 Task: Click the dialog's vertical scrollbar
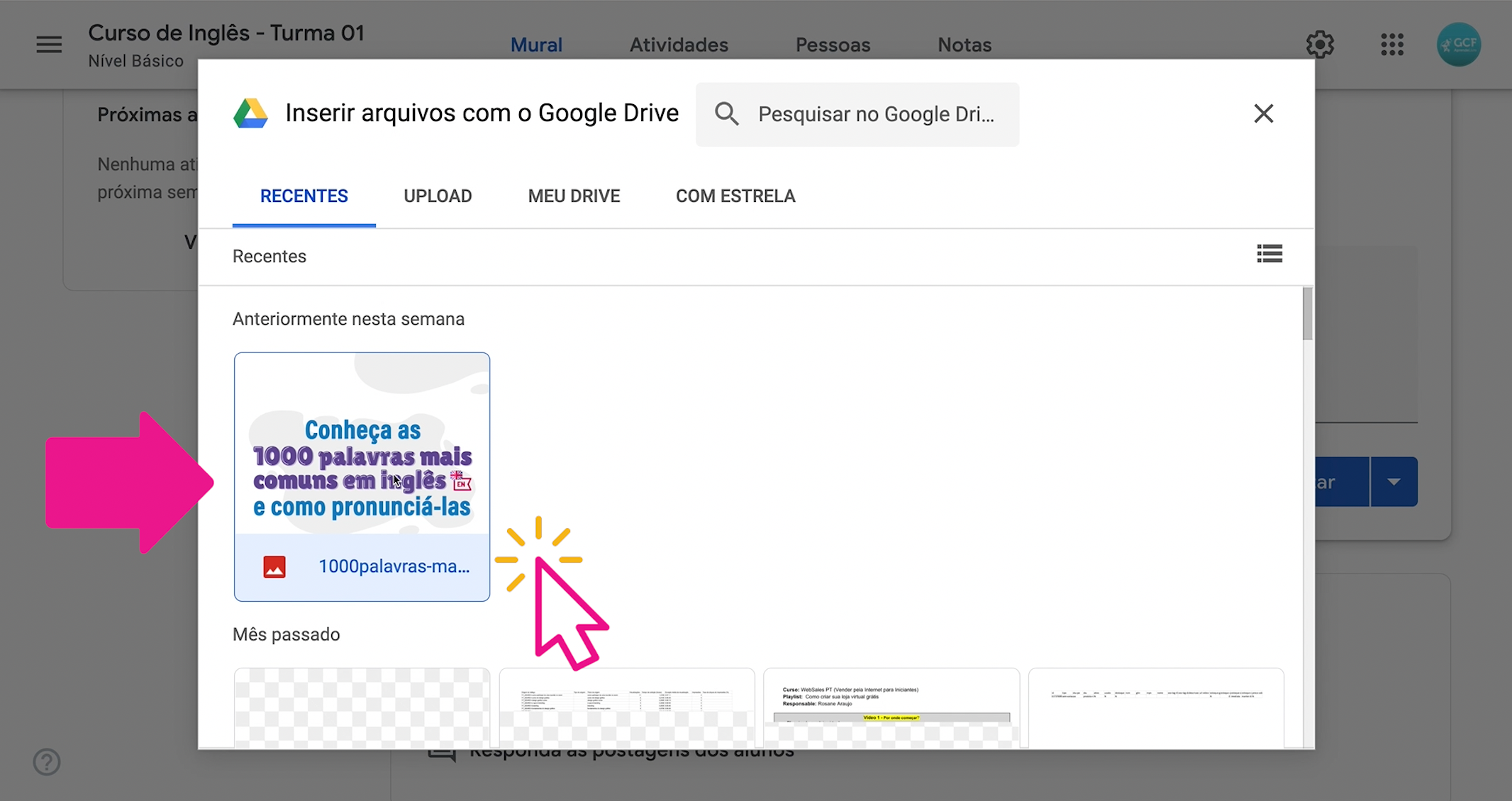click(1307, 314)
